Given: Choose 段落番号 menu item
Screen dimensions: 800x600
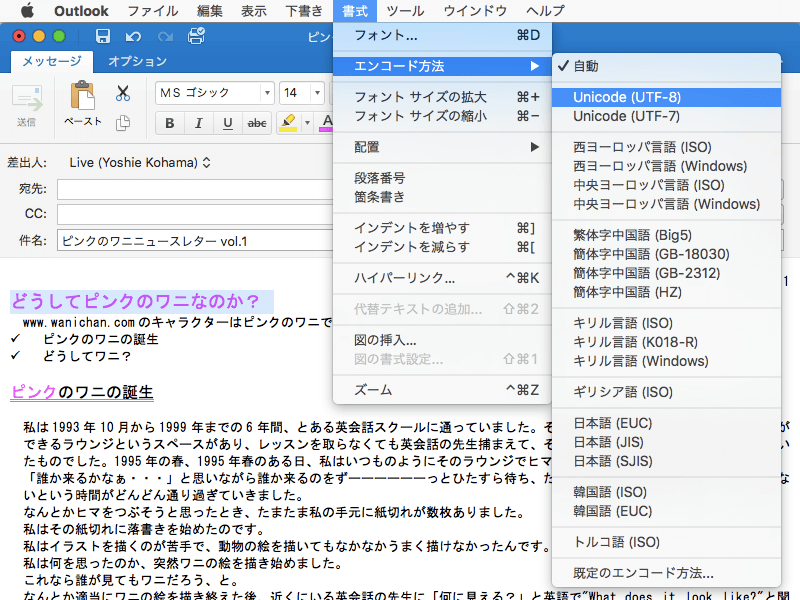Looking at the screenshot, I should click(442, 178).
